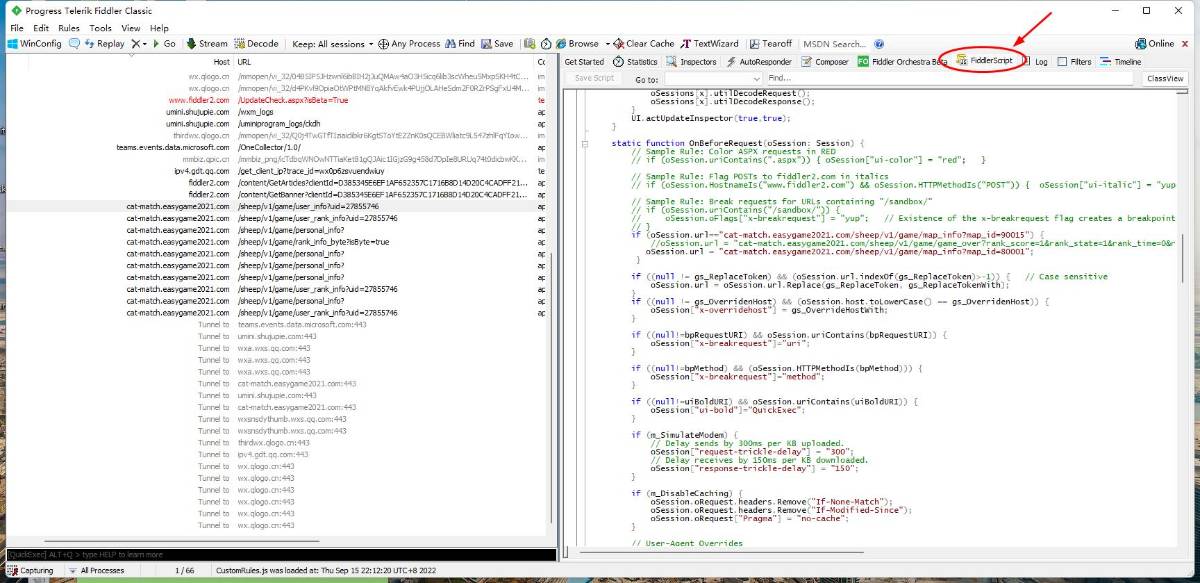
Task: Open the Tools menu
Action: [101, 28]
